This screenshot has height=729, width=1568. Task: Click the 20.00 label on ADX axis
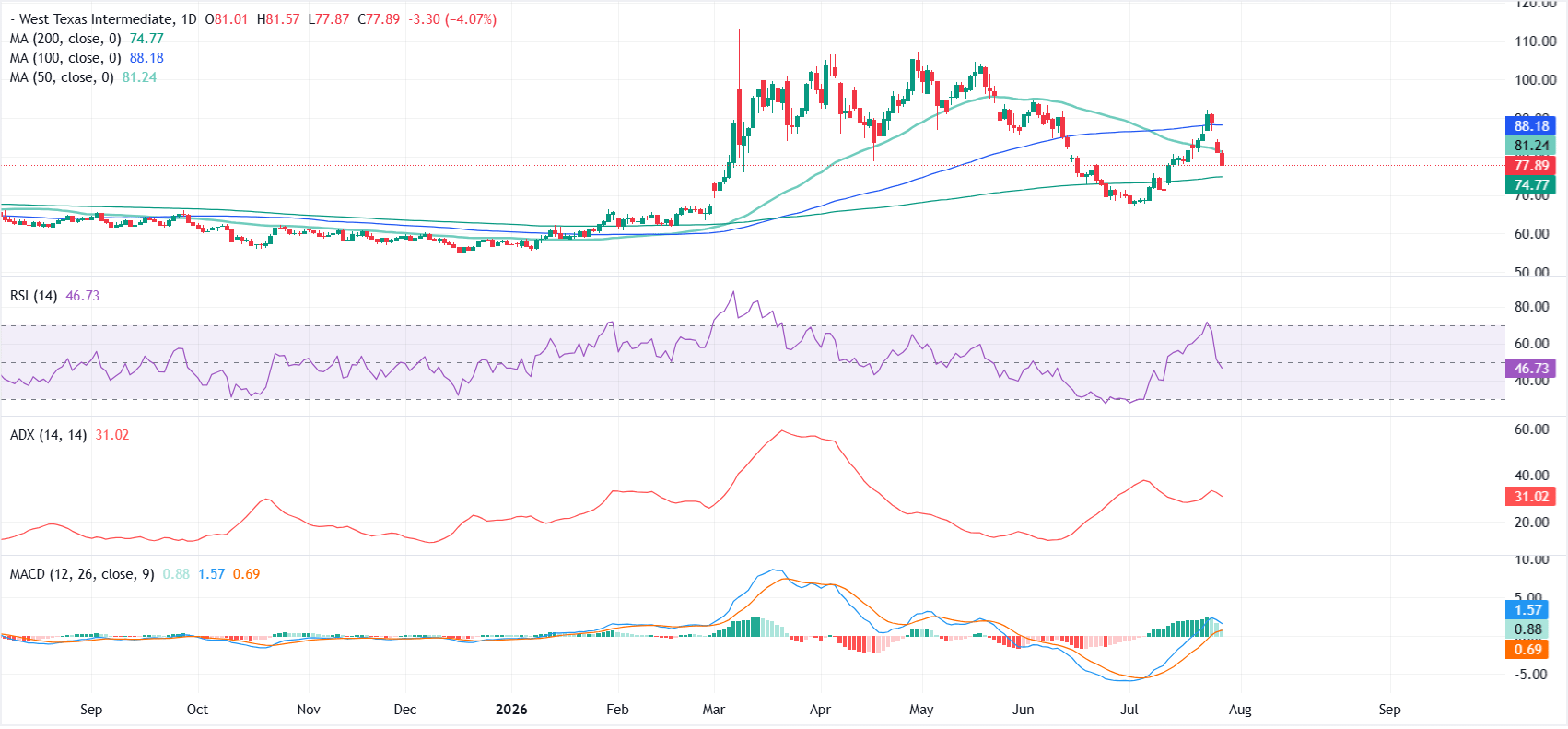point(1532,523)
